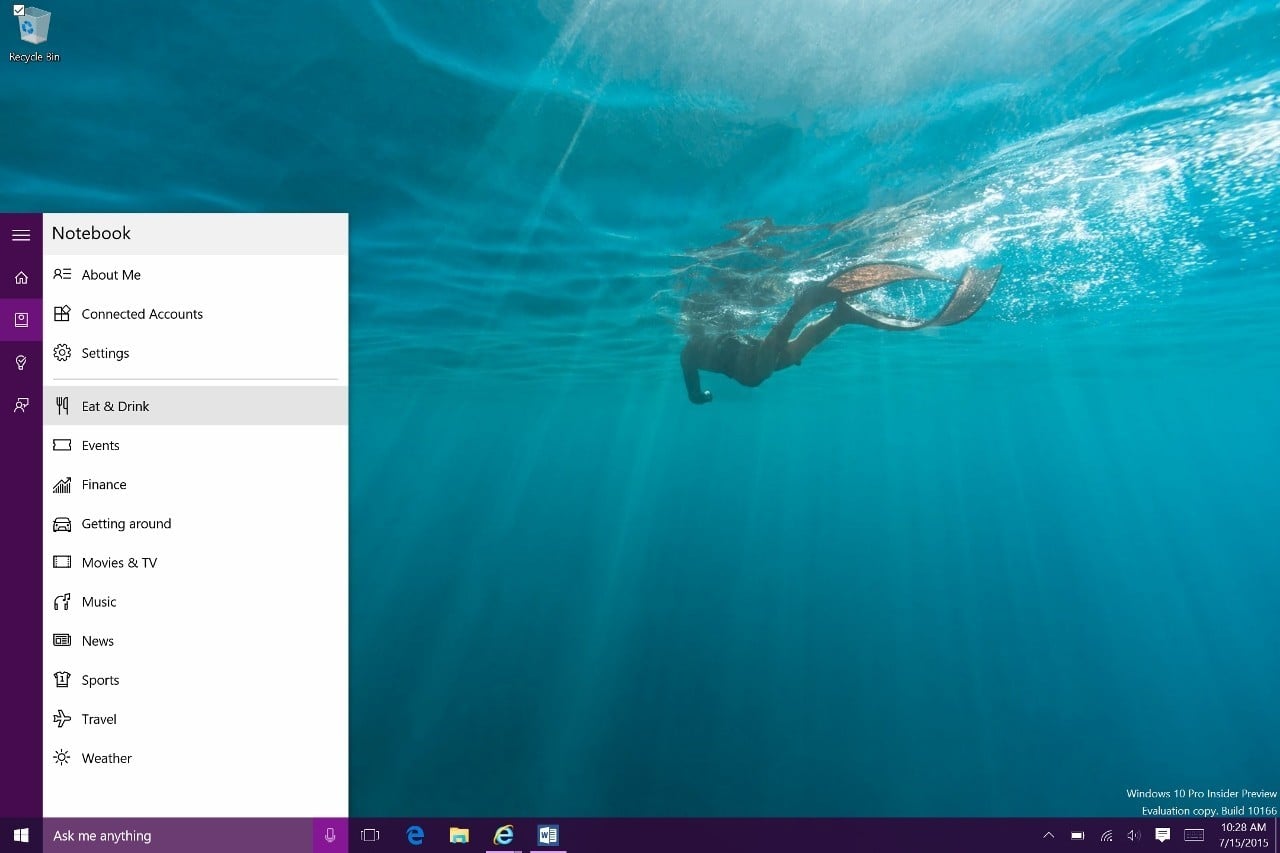This screenshot has height=853, width=1280.
Task: Click the Feedback icon in the sidebar
Action: [21, 405]
